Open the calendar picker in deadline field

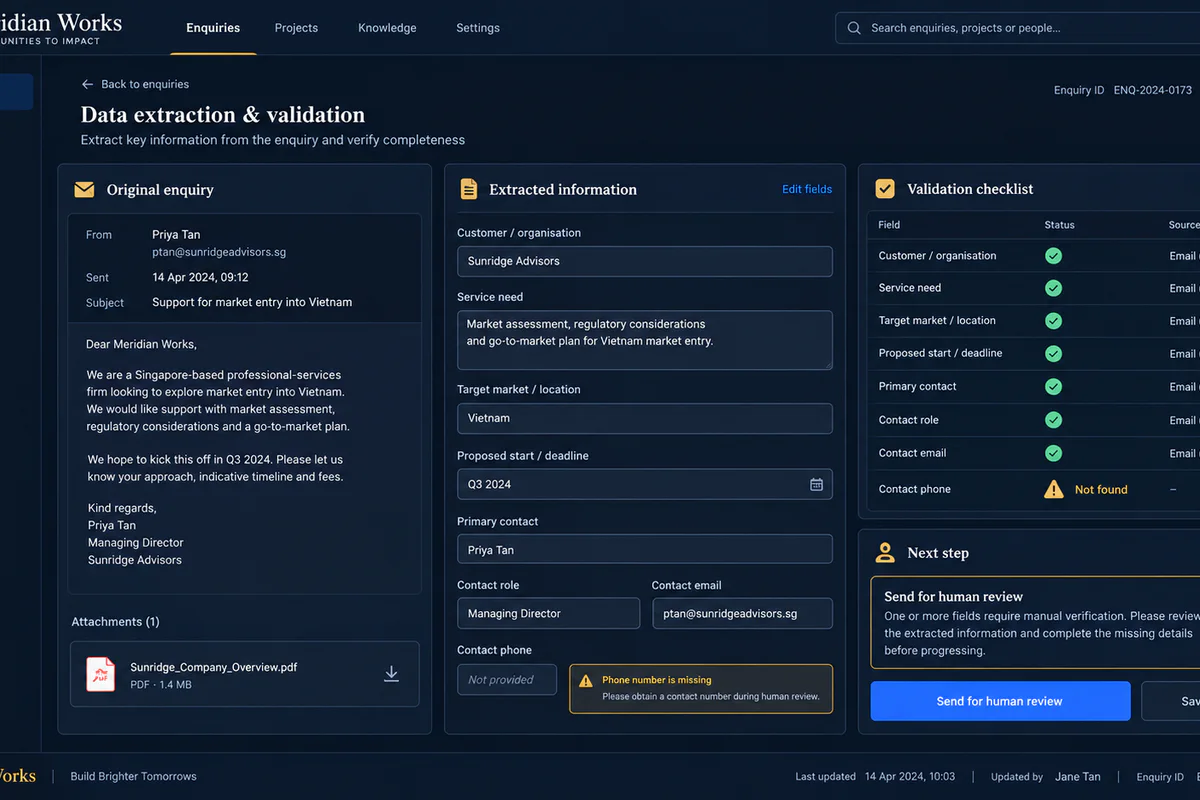click(x=816, y=484)
